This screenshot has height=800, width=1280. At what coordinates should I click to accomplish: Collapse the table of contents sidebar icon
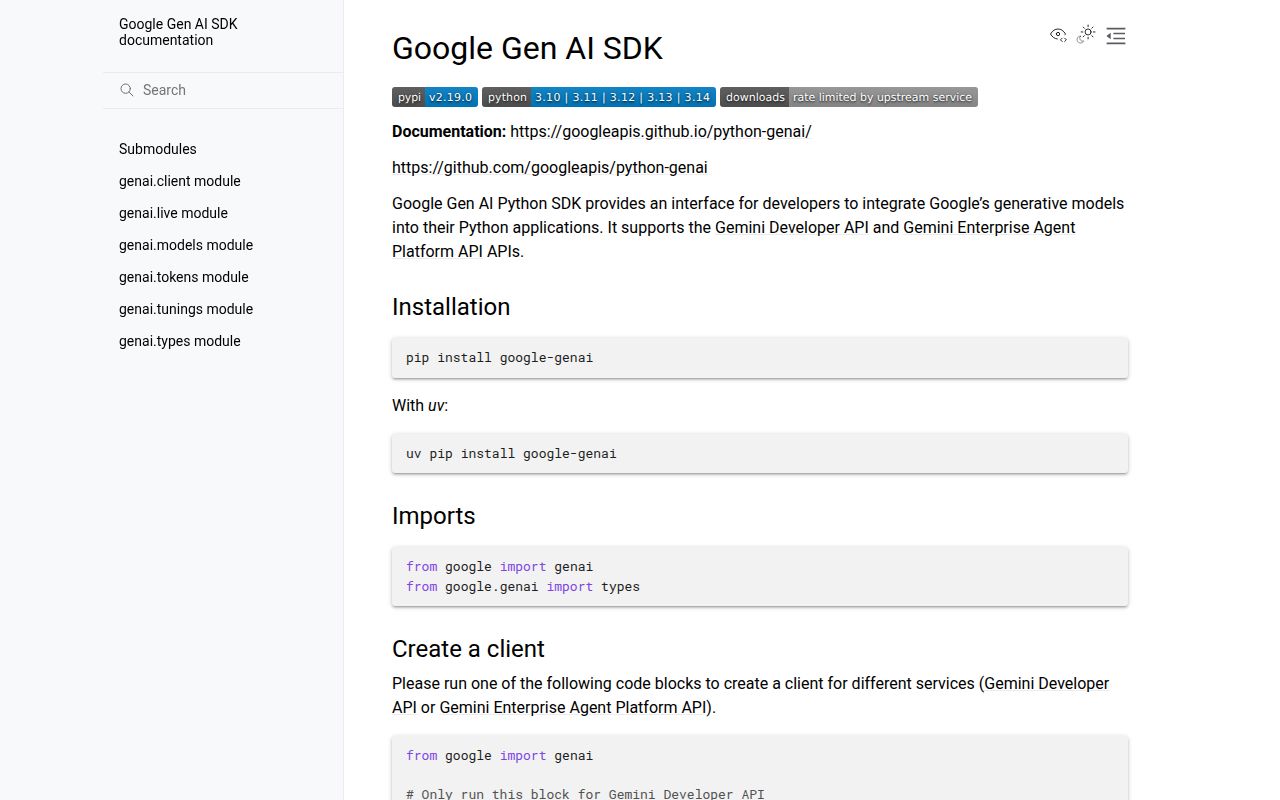[1116, 36]
